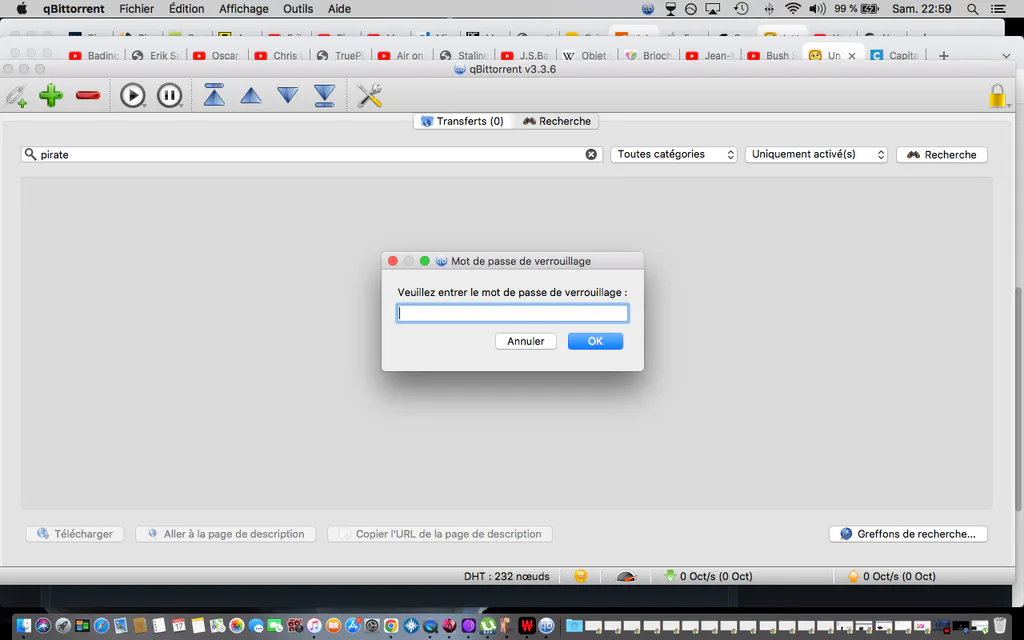Open the Édition menu
Screen dimensions: 1024x640
point(186,9)
